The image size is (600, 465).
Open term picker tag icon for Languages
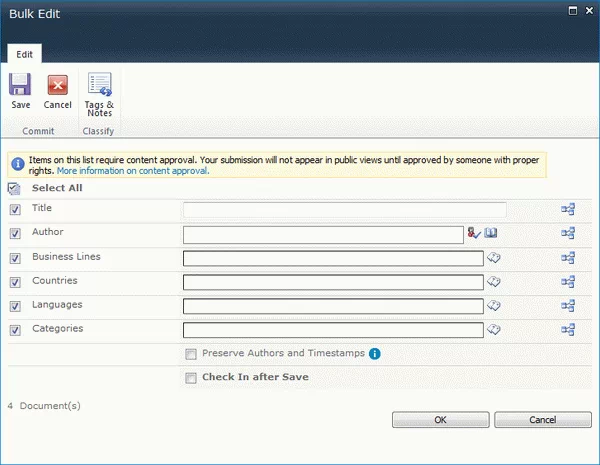click(494, 306)
